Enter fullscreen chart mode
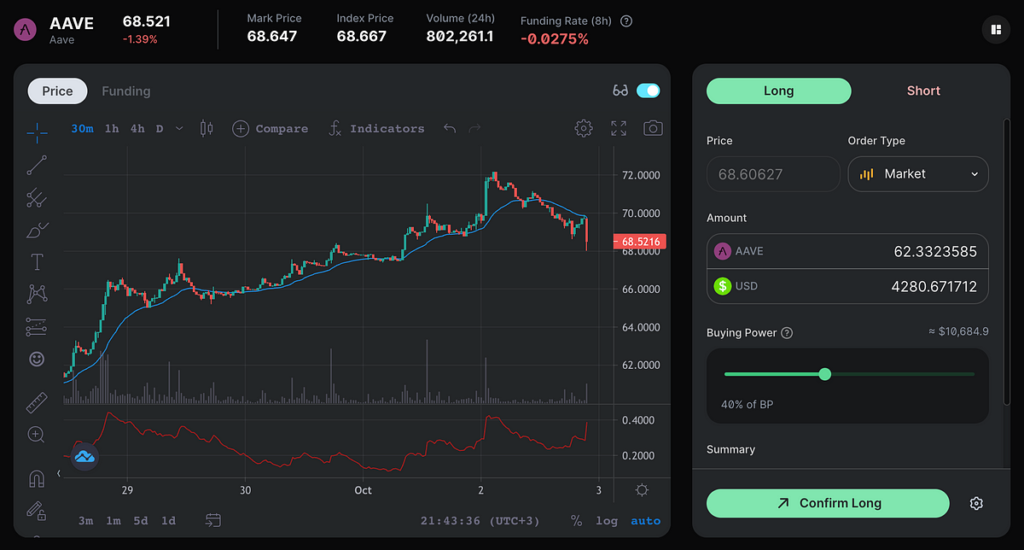The height and width of the screenshot is (550, 1024). pyautogui.click(x=618, y=128)
